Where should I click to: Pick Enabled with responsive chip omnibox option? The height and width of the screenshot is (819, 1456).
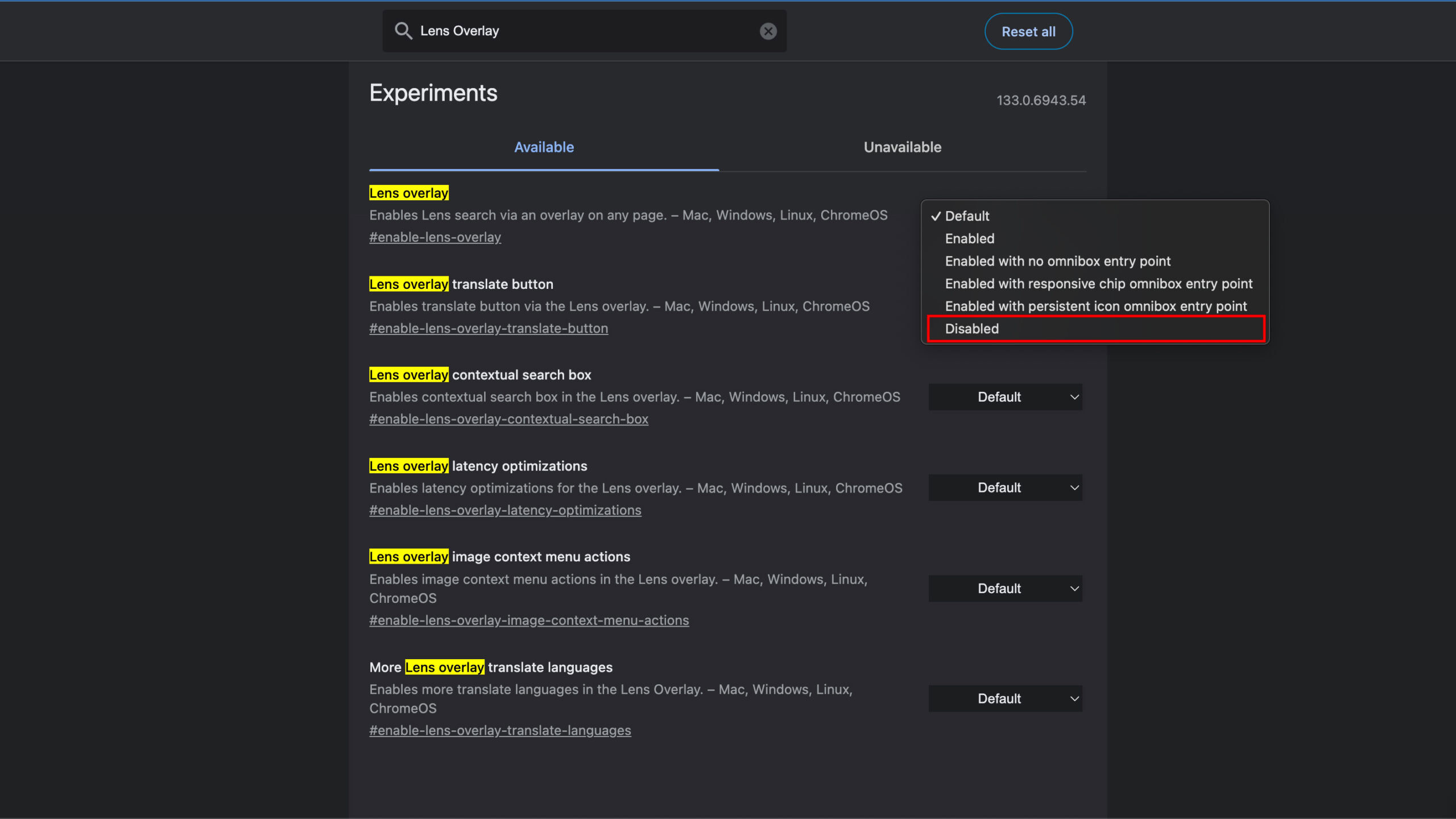[x=1098, y=284]
